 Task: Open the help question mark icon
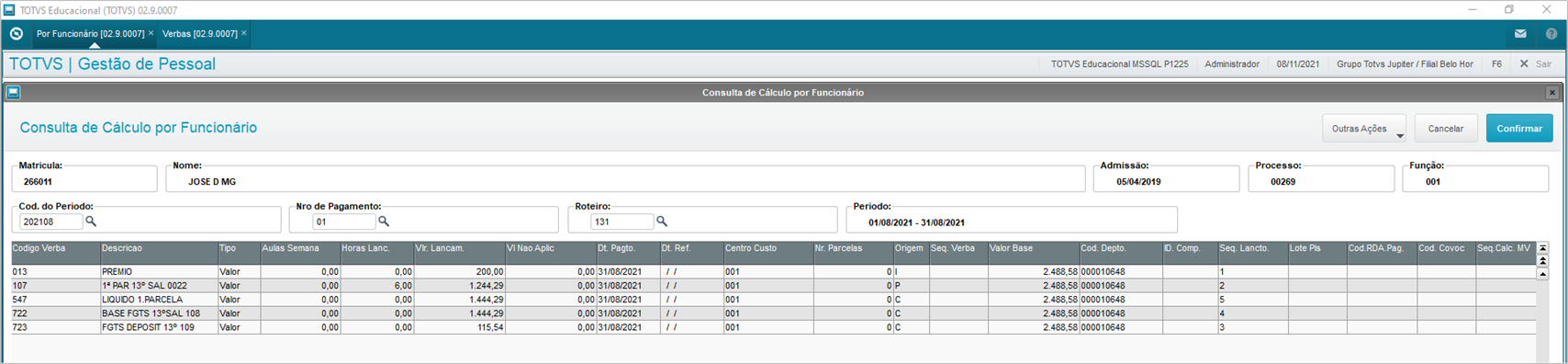[1551, 34]
